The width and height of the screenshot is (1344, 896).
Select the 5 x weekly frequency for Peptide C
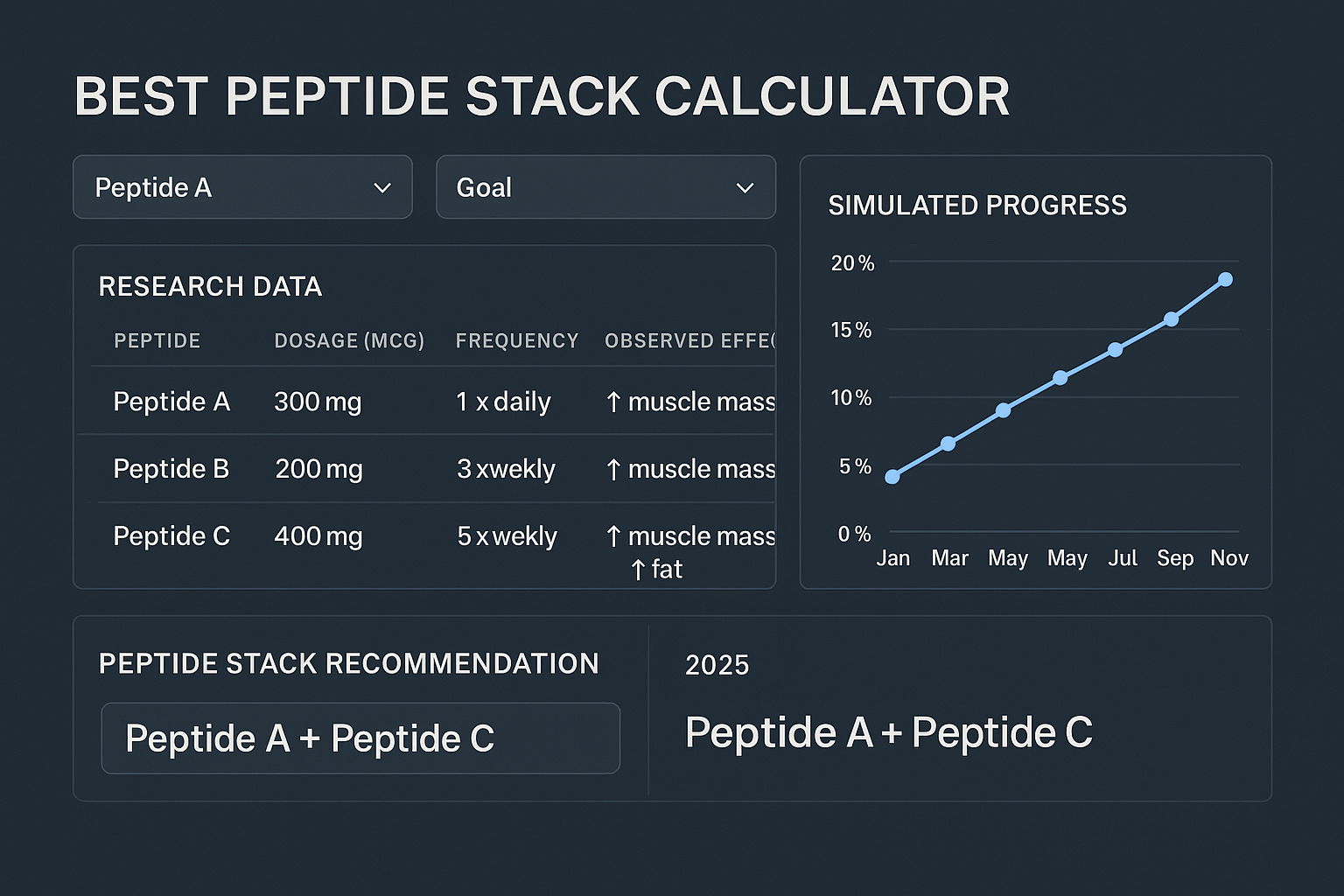pos(507,535)
